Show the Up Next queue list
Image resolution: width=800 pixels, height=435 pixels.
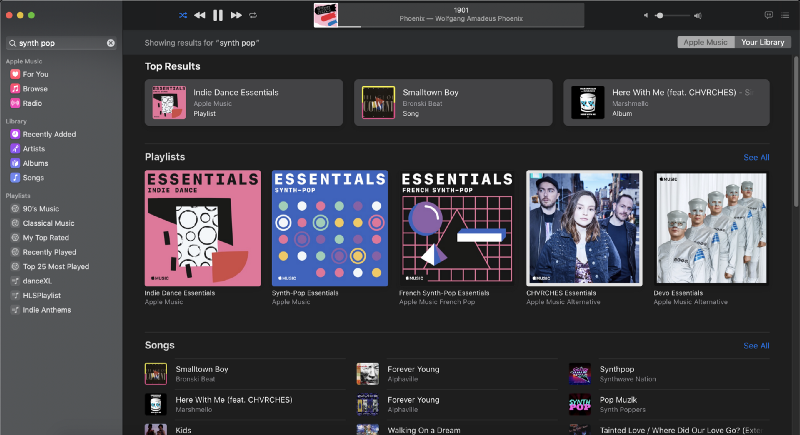pos(786,16)
